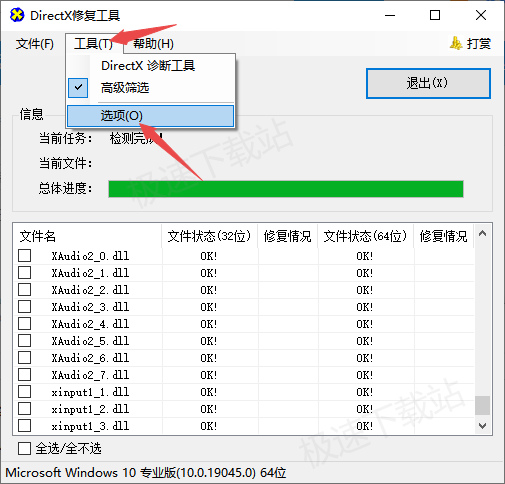Click the 打赏 donate icon
Image resolution: width=505 pixels, height=484 pixels.
(x=456, y=43)
